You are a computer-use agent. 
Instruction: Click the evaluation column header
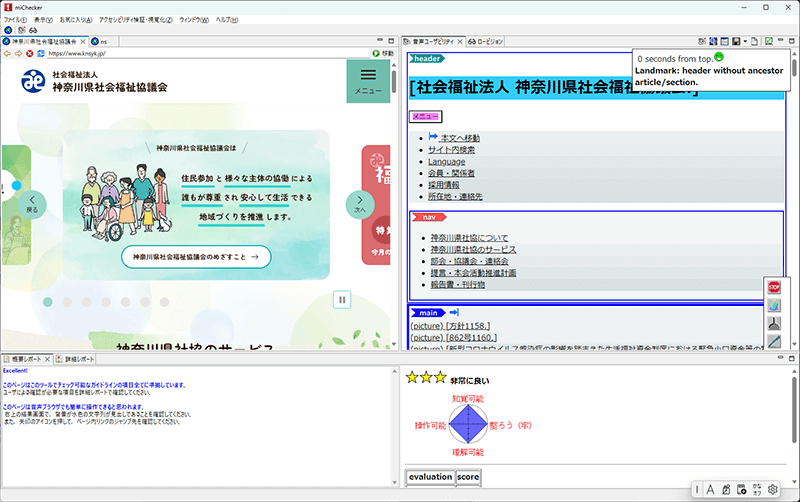tap(430, 477)
